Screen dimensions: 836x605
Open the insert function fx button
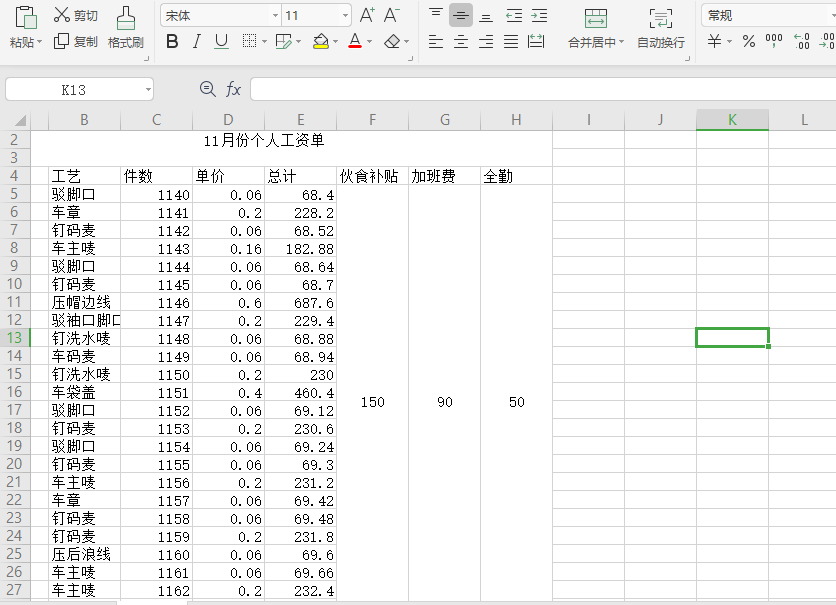234,89
